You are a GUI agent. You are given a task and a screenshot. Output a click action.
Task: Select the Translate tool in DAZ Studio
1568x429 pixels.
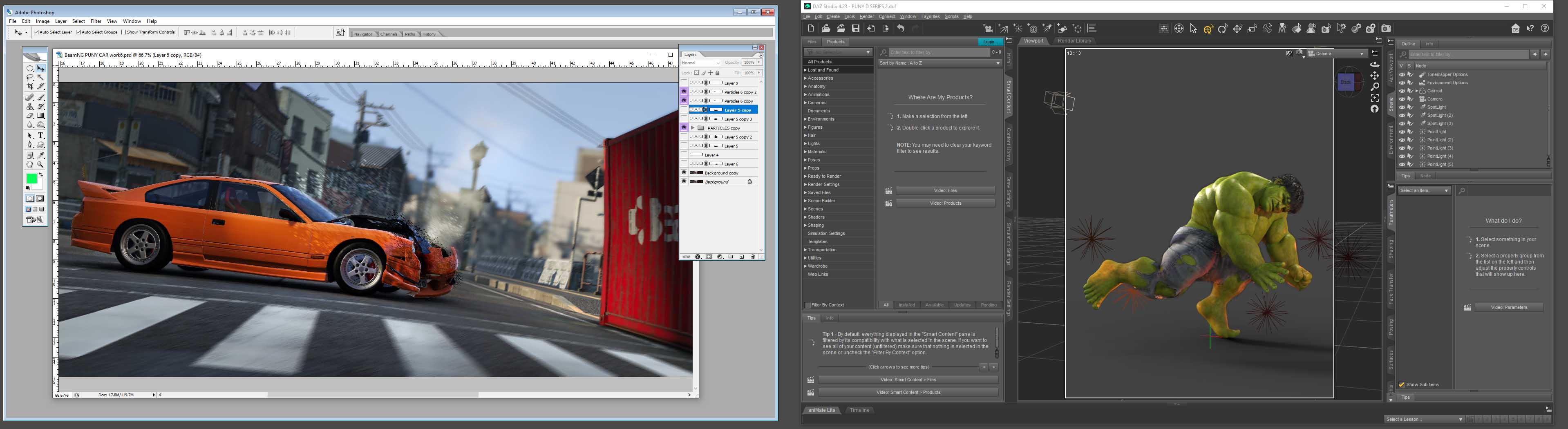tap(1237, 29)
